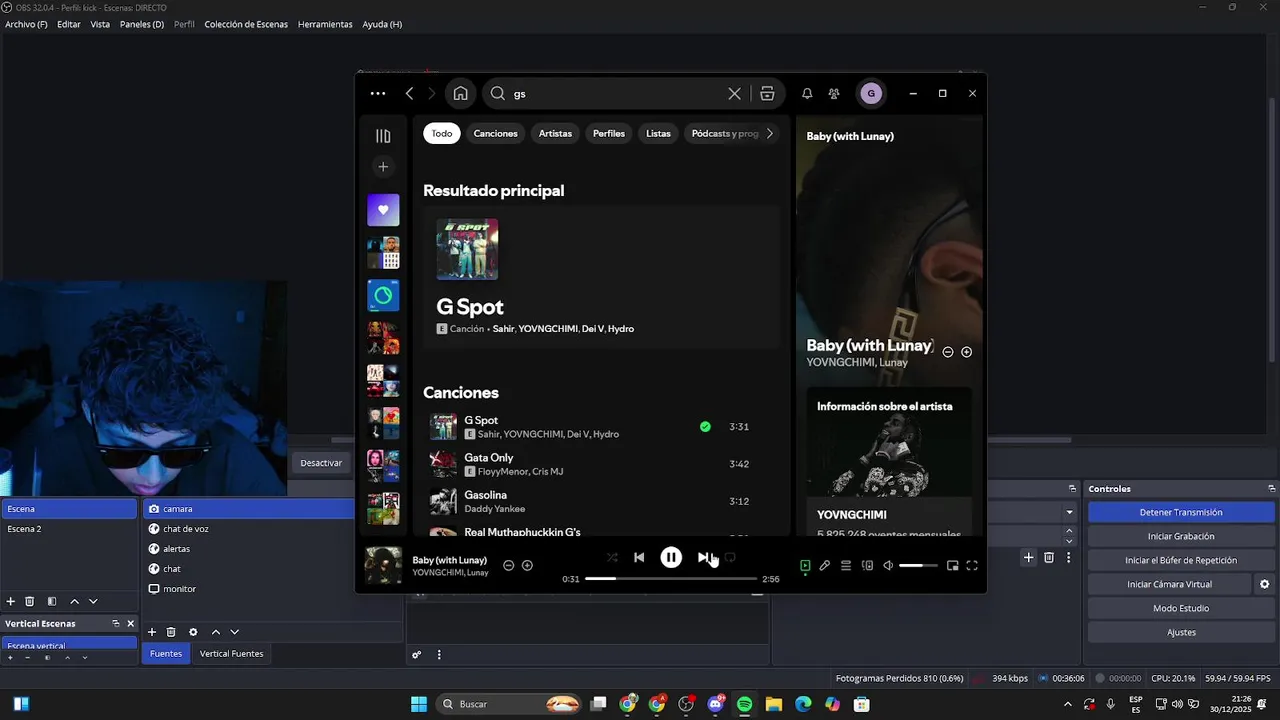1280x720 pixels.
Task: Delete the selected scene with the trash icon
Action: [30, 601]
